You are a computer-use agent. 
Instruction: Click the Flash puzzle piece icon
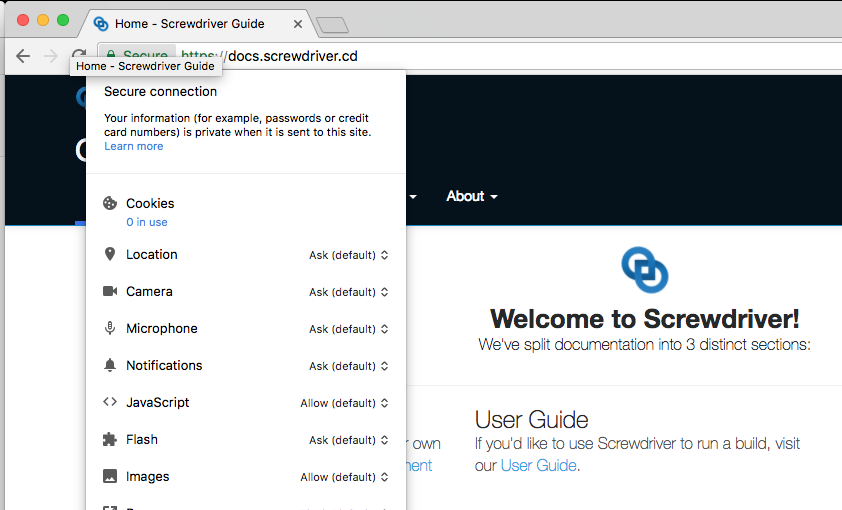(110, 439)
